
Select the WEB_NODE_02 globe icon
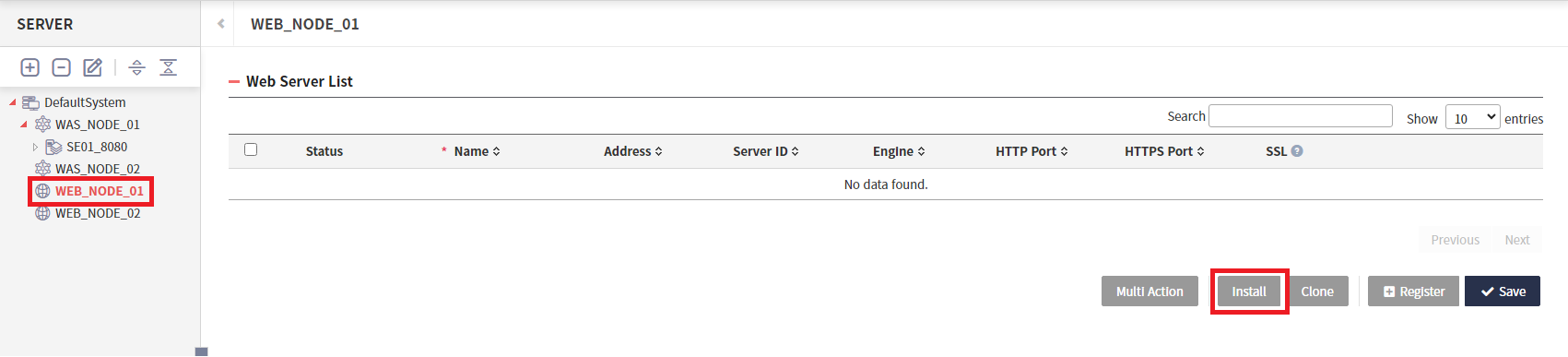[42, 213]
